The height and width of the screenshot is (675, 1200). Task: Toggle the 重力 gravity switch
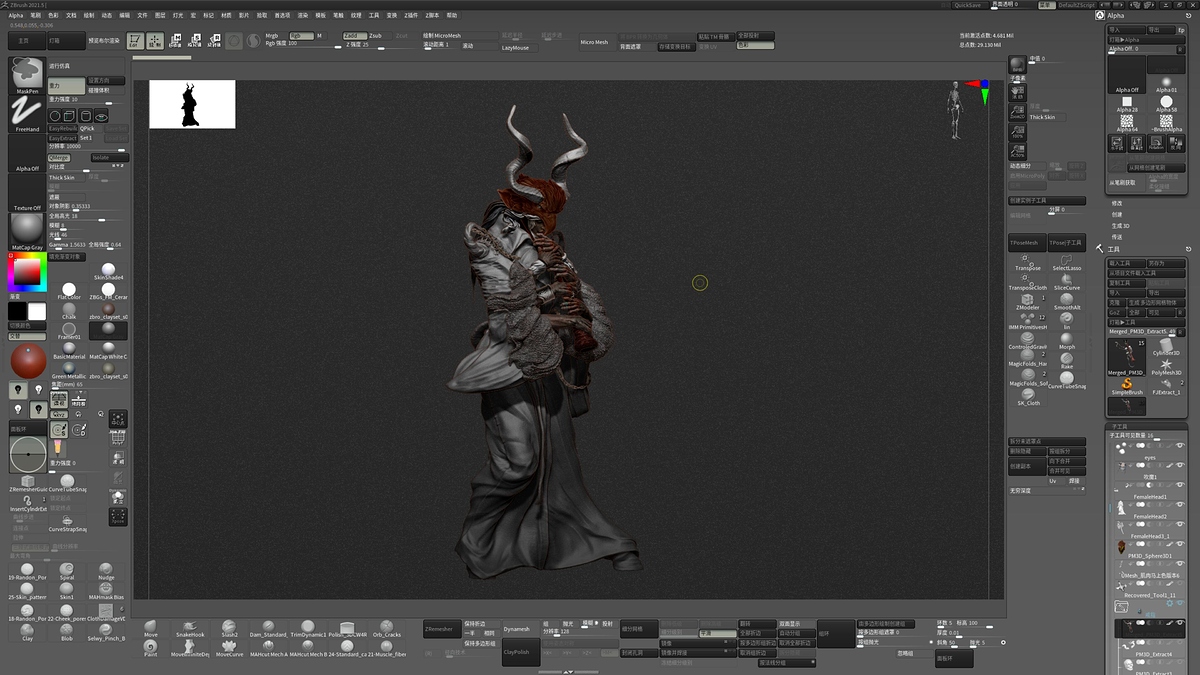pyautogui.click(x=67, y=86)
